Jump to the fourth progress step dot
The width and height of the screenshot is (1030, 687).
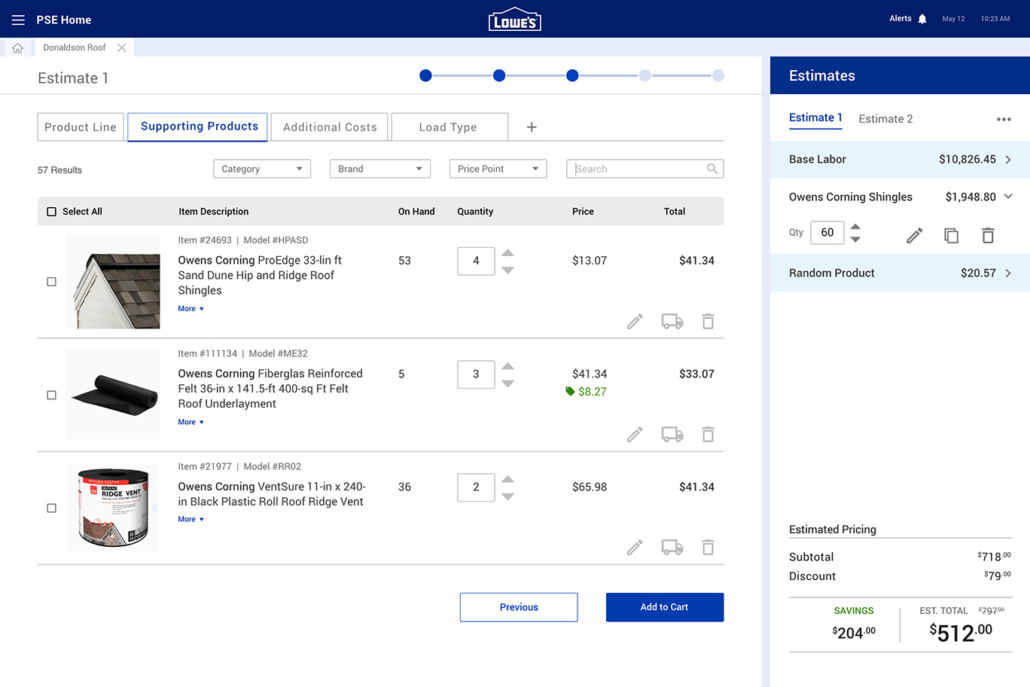[645, 76]
